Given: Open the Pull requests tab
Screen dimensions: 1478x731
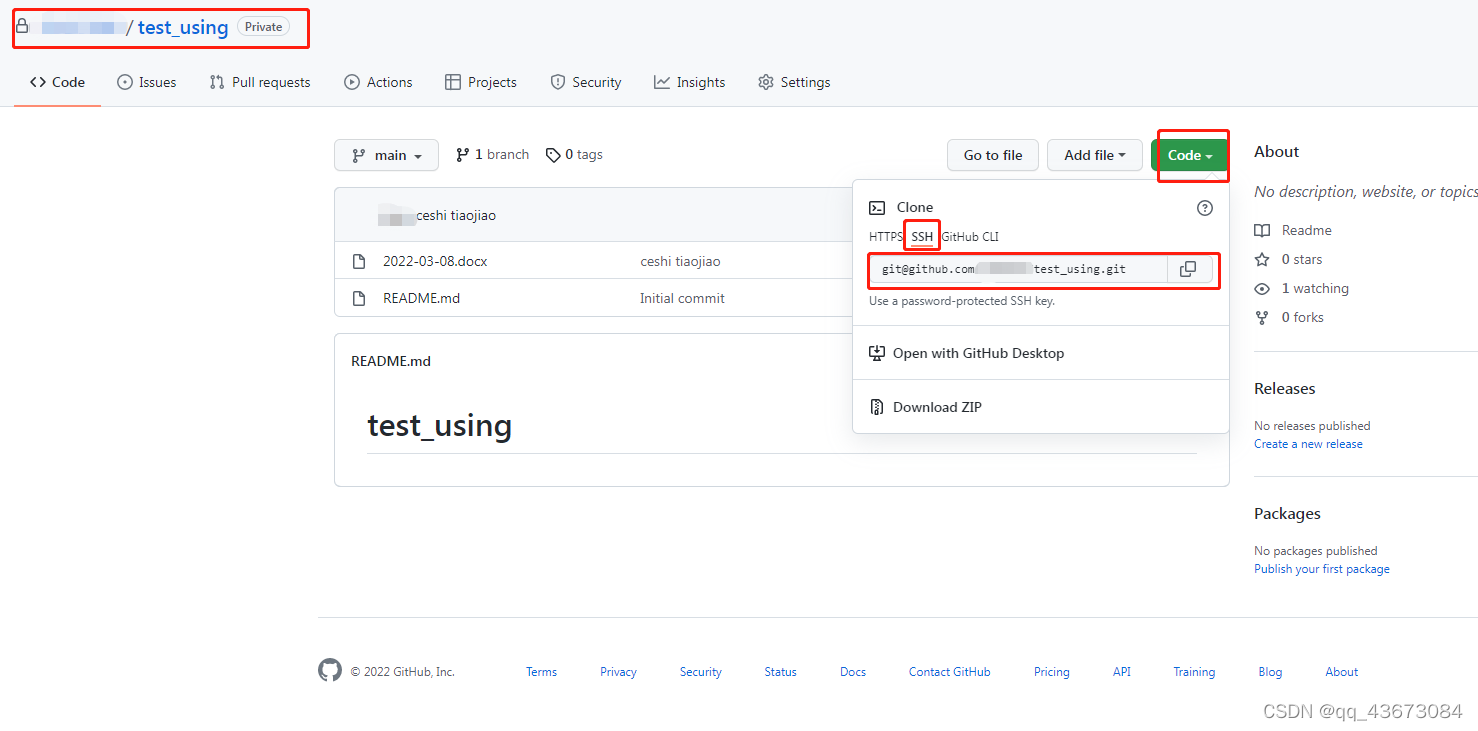Looking at the screenshot, I should click(x=259, y=82).
